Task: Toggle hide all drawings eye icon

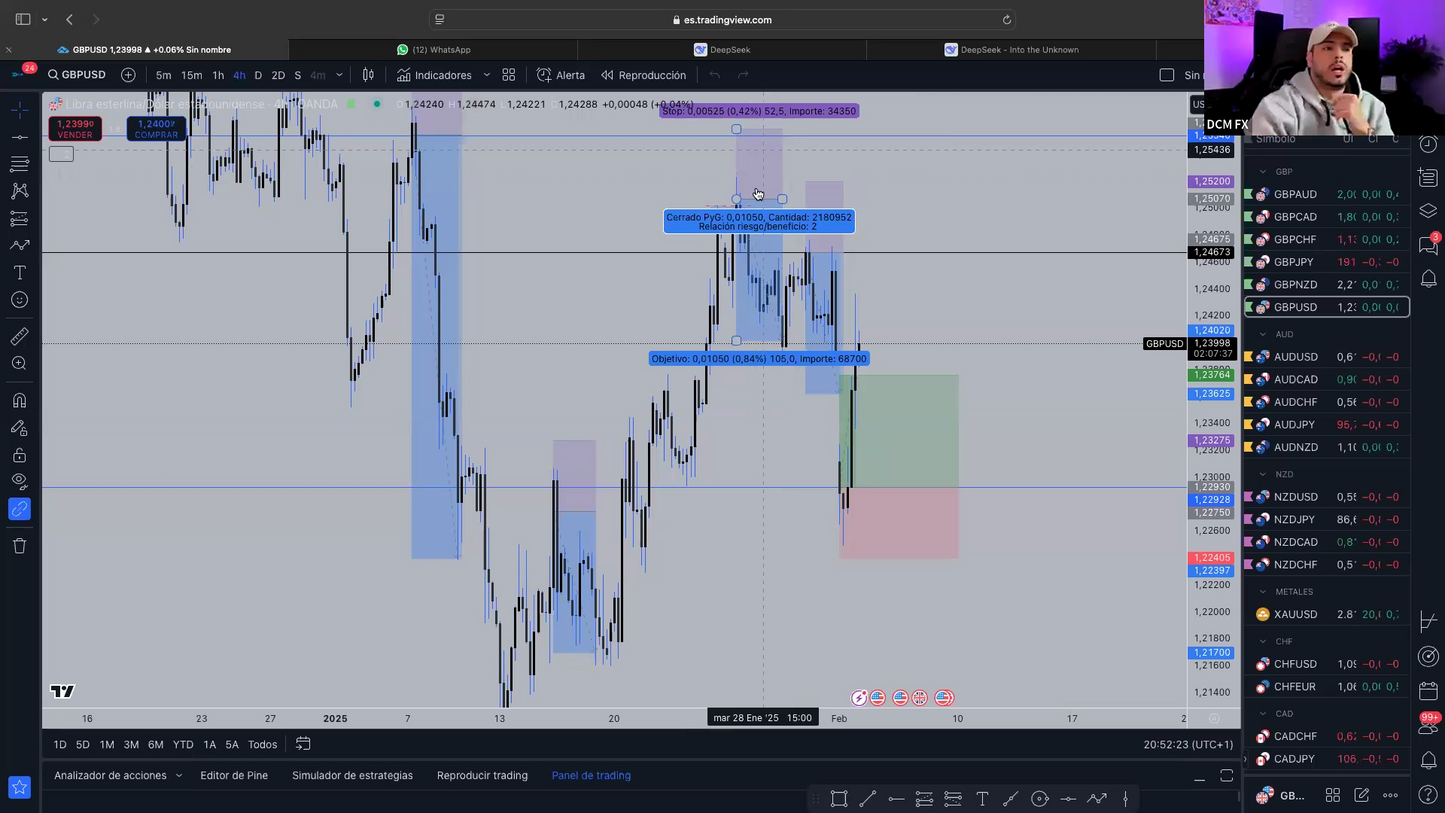Action: (x=19, y=481)
